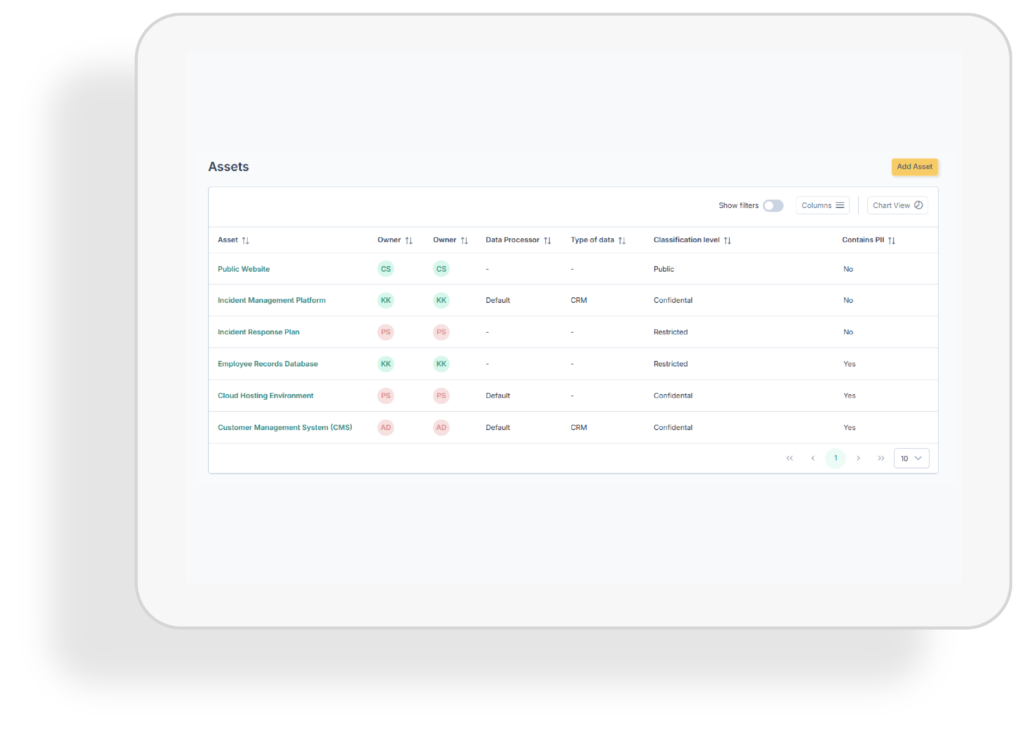
Task: Jump to the last page arrow
Action: click(x=881, y=458)
